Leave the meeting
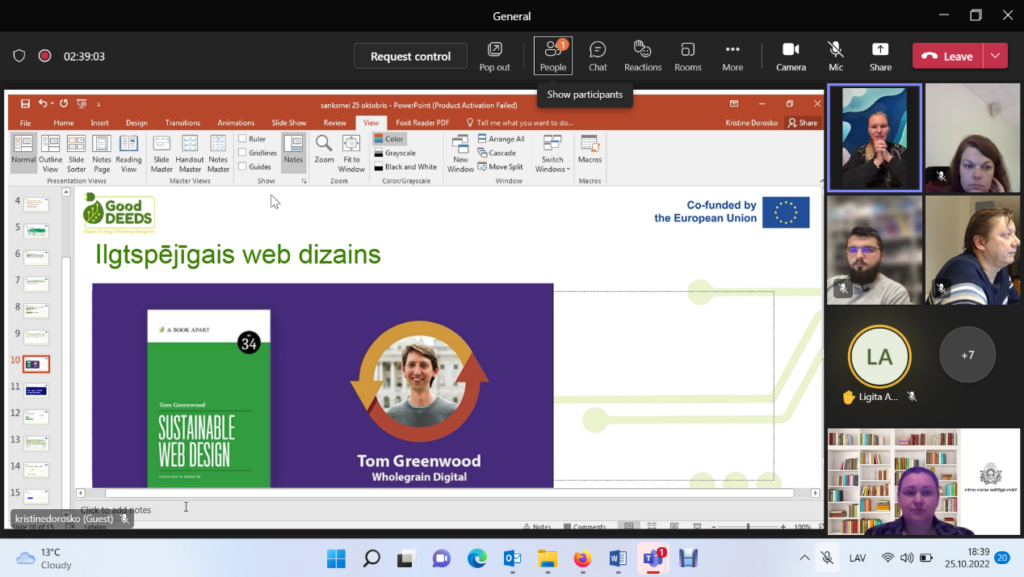This screenshot has width=1024, height=577. click(x=948, y=56)
